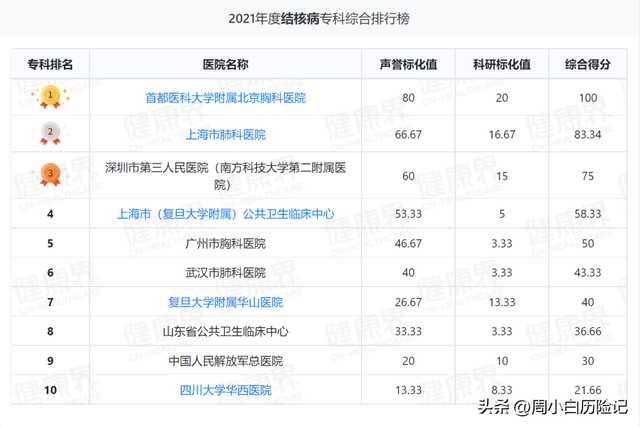Click research value 16.67 cell
Screen dimensions: 640x427
coord(502,135)
